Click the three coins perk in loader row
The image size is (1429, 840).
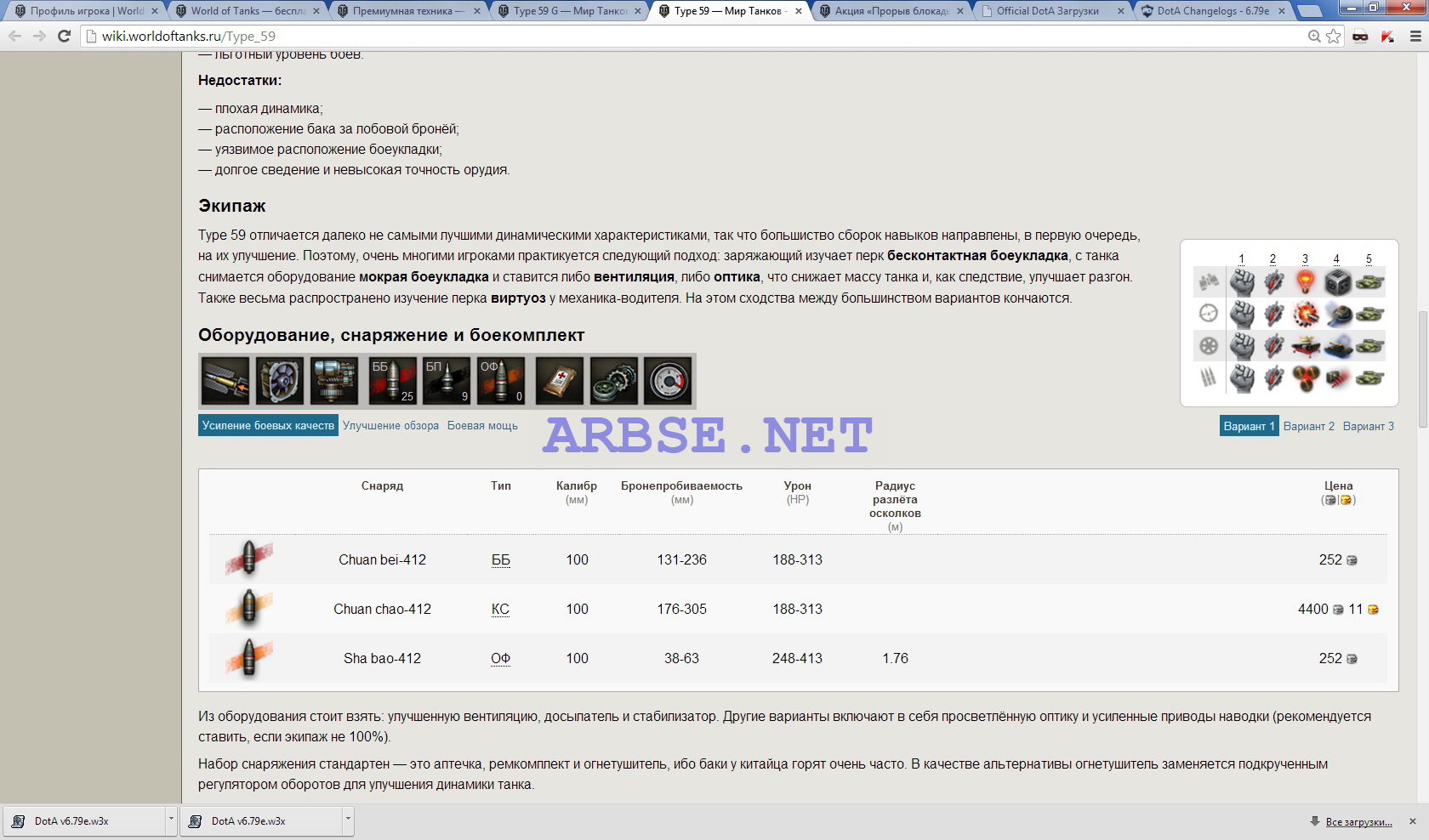[1306, 377]
